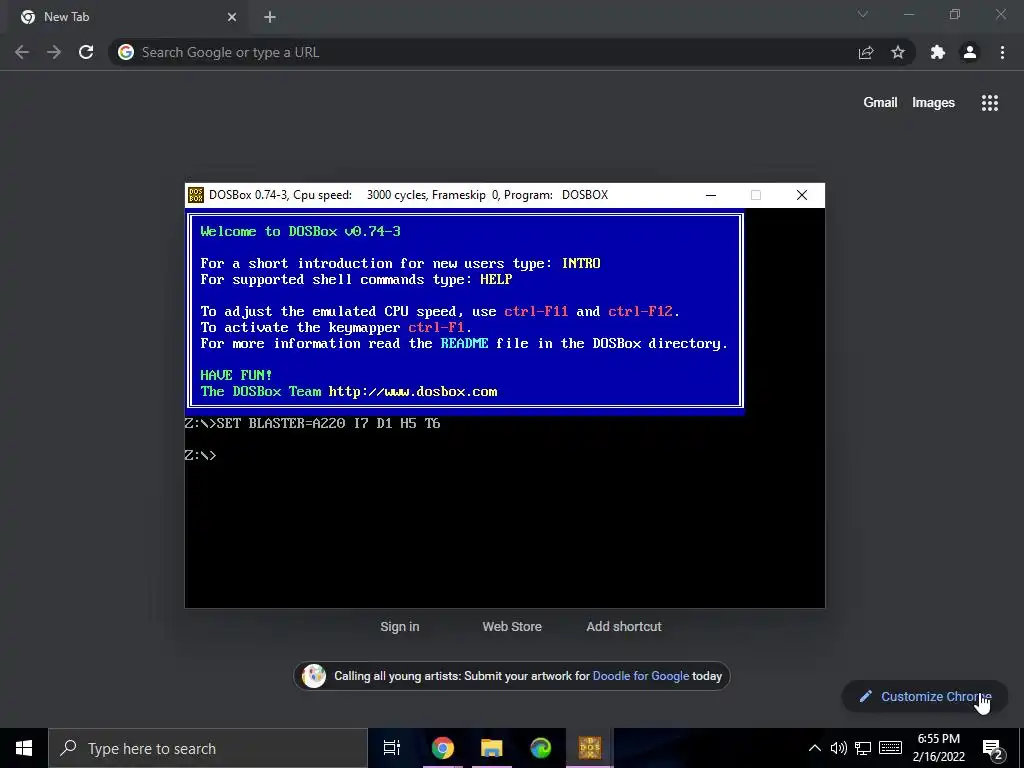The width and height of the screenshot is (1024, 768).
Task: Open the Web Store shortcut
Action: click(x=512, y=626)
